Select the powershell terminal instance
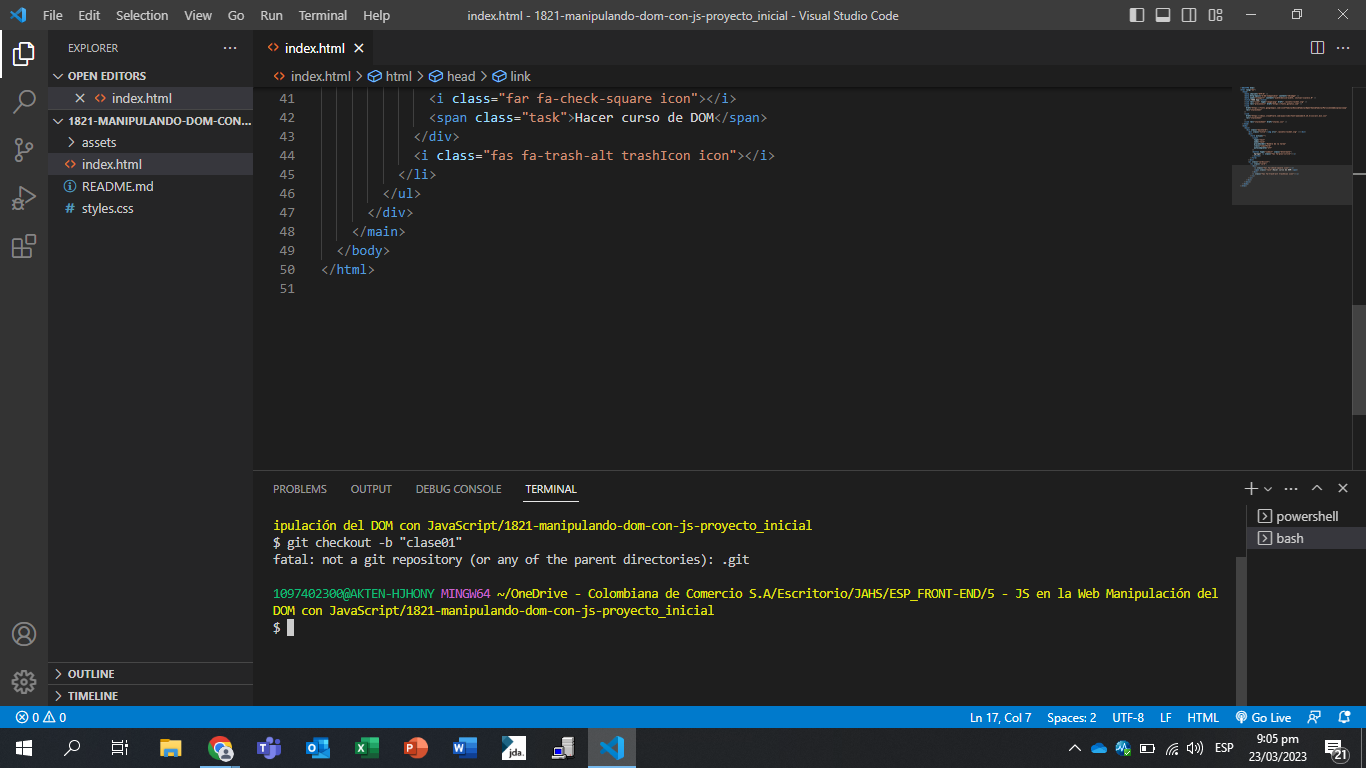The width and height of the screenshot is (1366, 768). 1306,516
